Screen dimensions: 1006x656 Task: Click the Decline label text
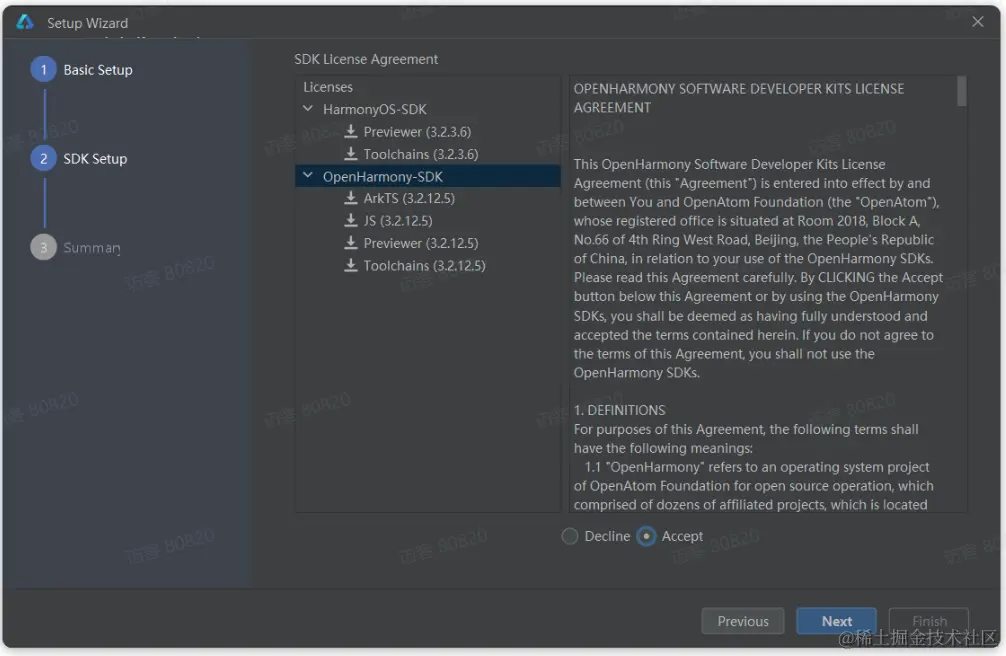[607, 536]
